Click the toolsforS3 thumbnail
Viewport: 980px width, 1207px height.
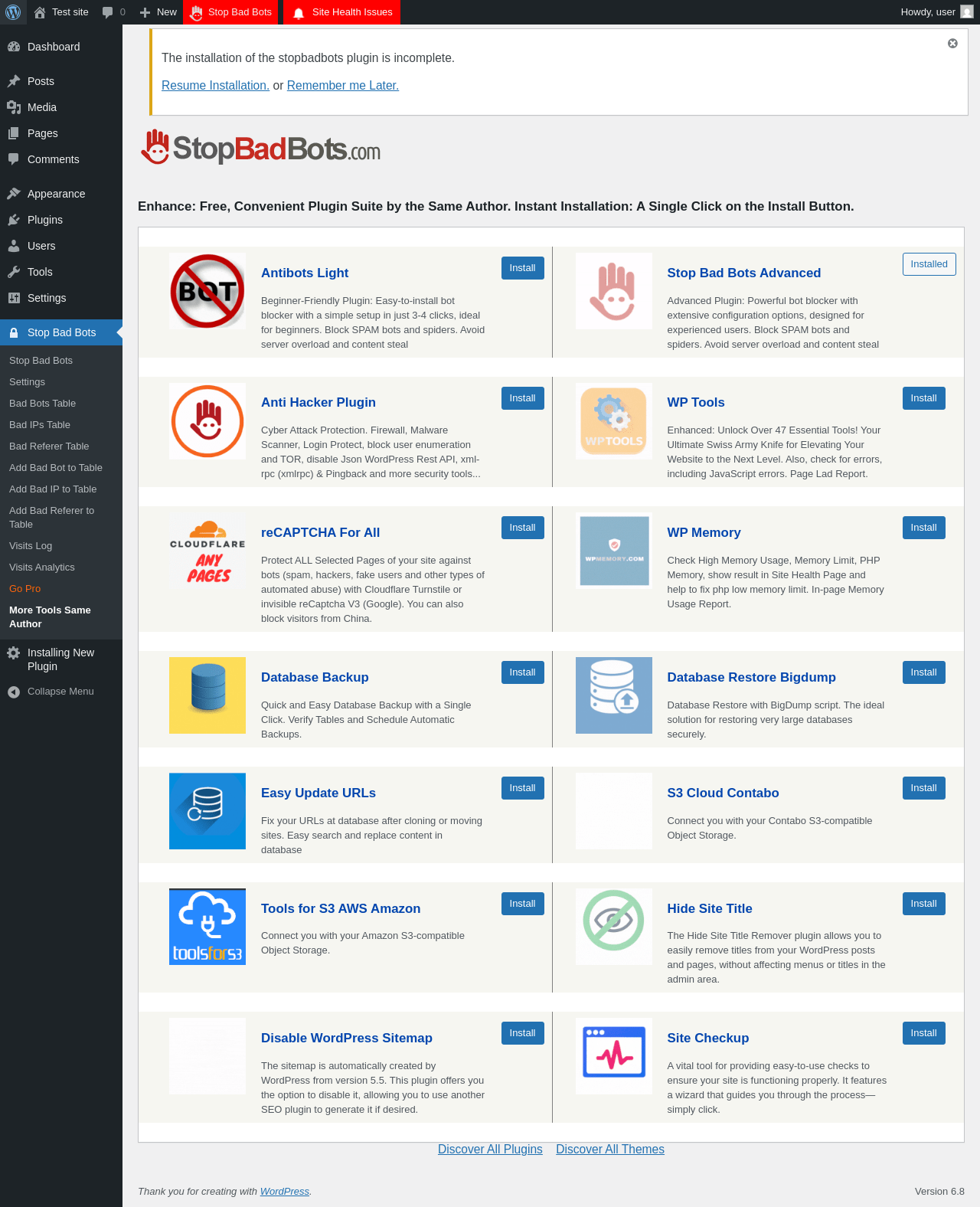207,927
